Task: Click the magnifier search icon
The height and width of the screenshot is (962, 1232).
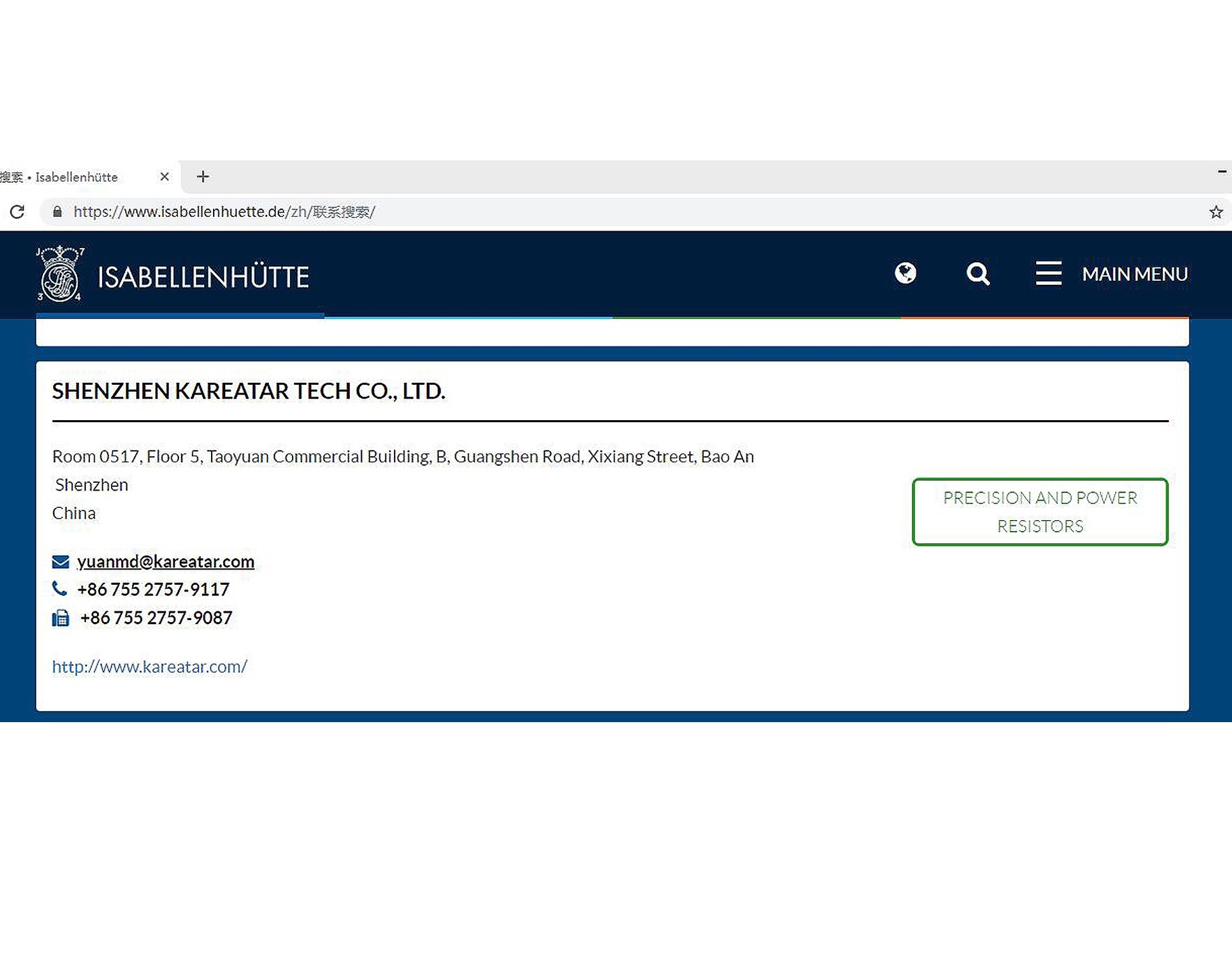Action: pyautogui.click(x=978, y=274)
